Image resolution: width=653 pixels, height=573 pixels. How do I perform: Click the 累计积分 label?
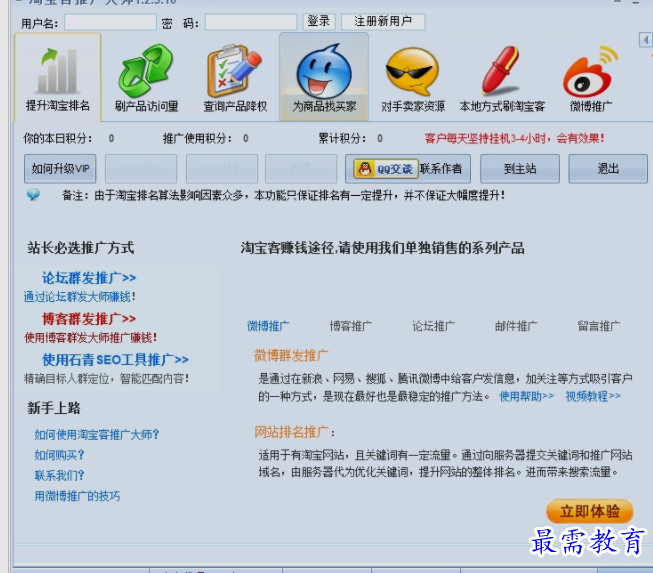tap(342, 138)
